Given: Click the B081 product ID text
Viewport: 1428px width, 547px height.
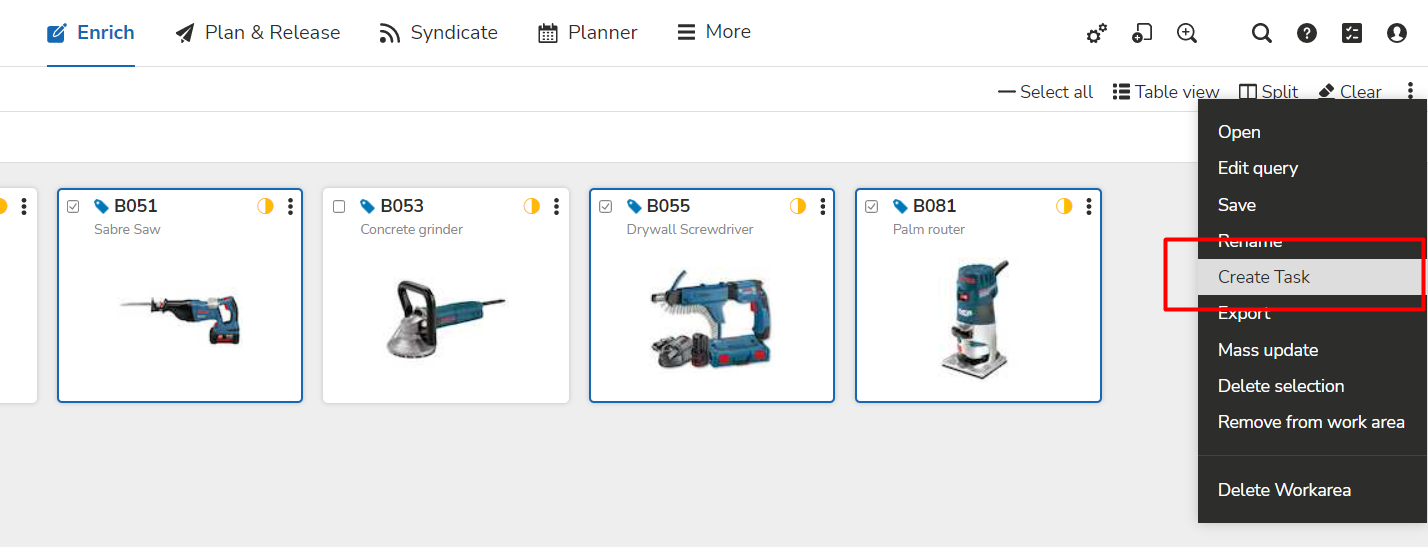Looking at the screenshot, I should [935, 206].
